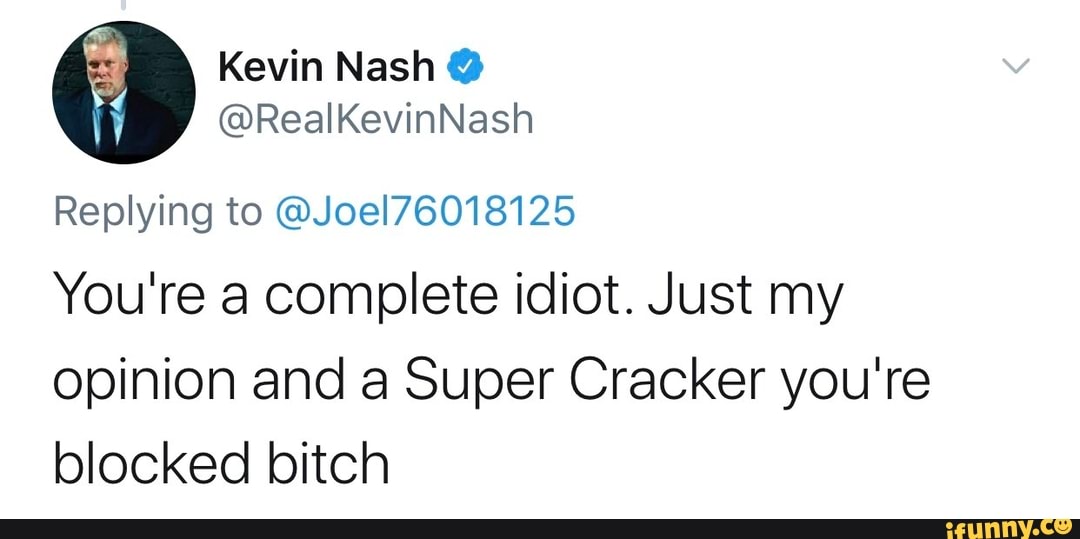Open the tweet options chevron
Screen dimensions: 1080x539
click(x=1016, y=67)
